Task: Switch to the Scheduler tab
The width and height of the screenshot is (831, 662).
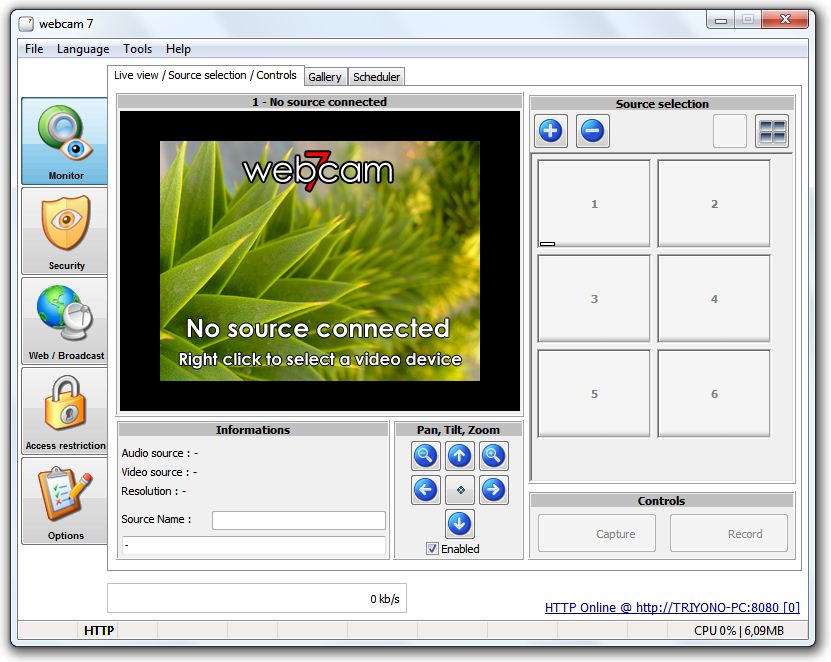Action: coord(376,77)
